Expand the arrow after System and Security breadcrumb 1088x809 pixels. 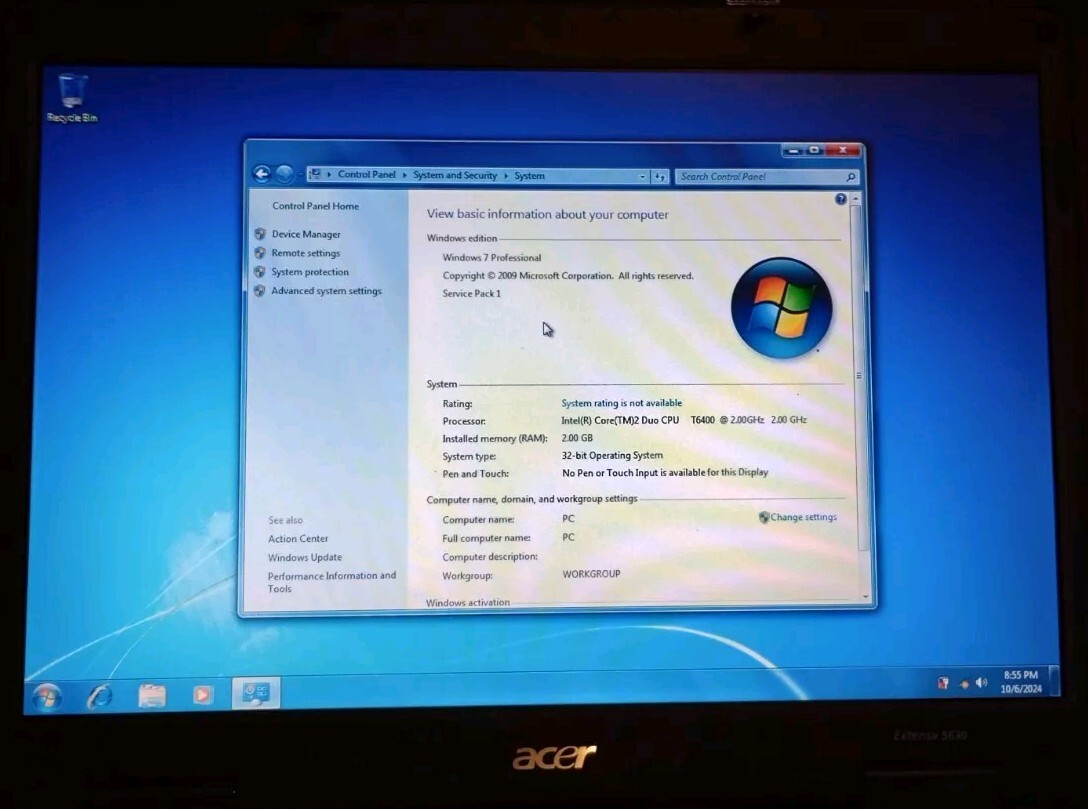tap(506, 176)
